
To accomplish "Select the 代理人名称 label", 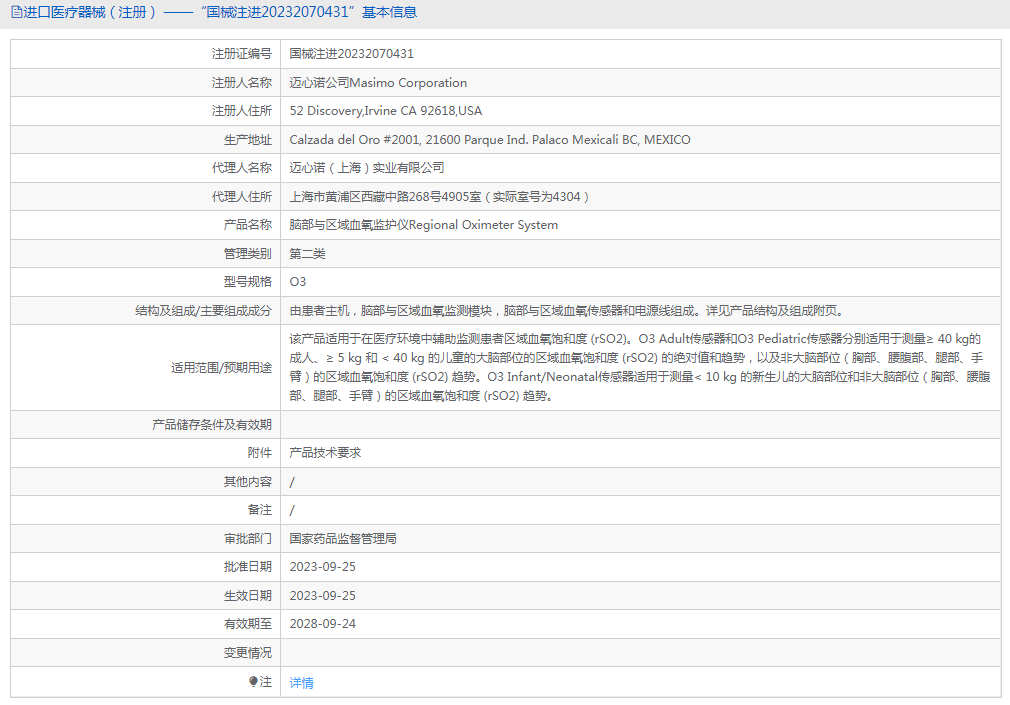I will (x=242, y=168).
